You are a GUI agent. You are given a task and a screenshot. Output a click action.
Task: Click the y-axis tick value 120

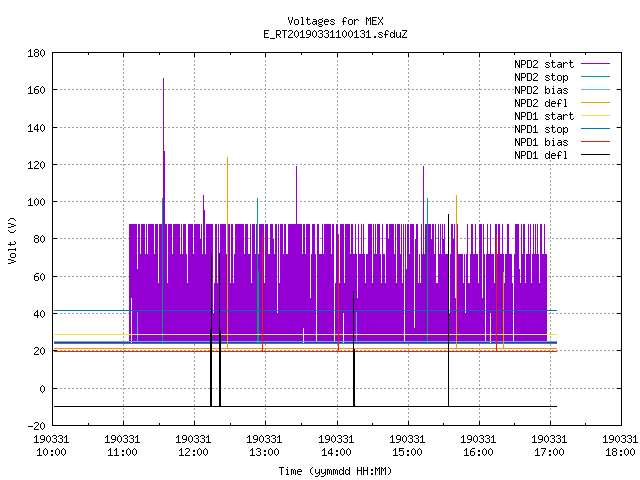tap(36, 165)
